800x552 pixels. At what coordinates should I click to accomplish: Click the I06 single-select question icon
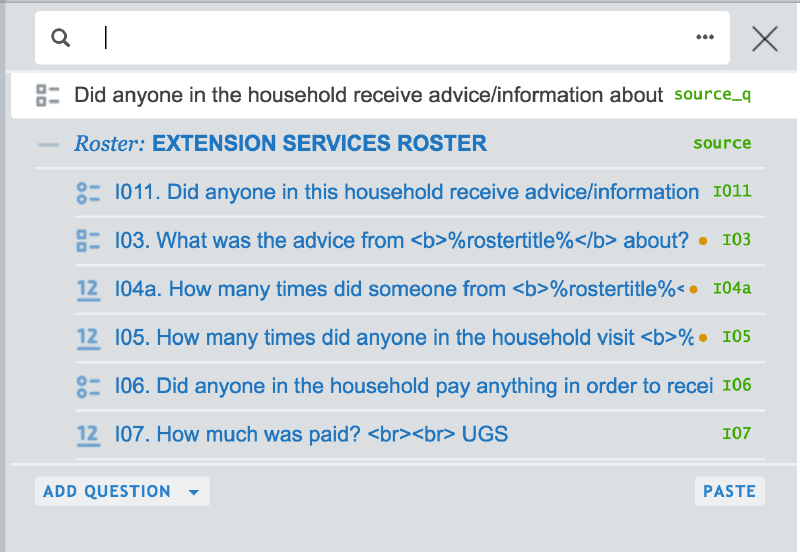(x=88, y=386)
